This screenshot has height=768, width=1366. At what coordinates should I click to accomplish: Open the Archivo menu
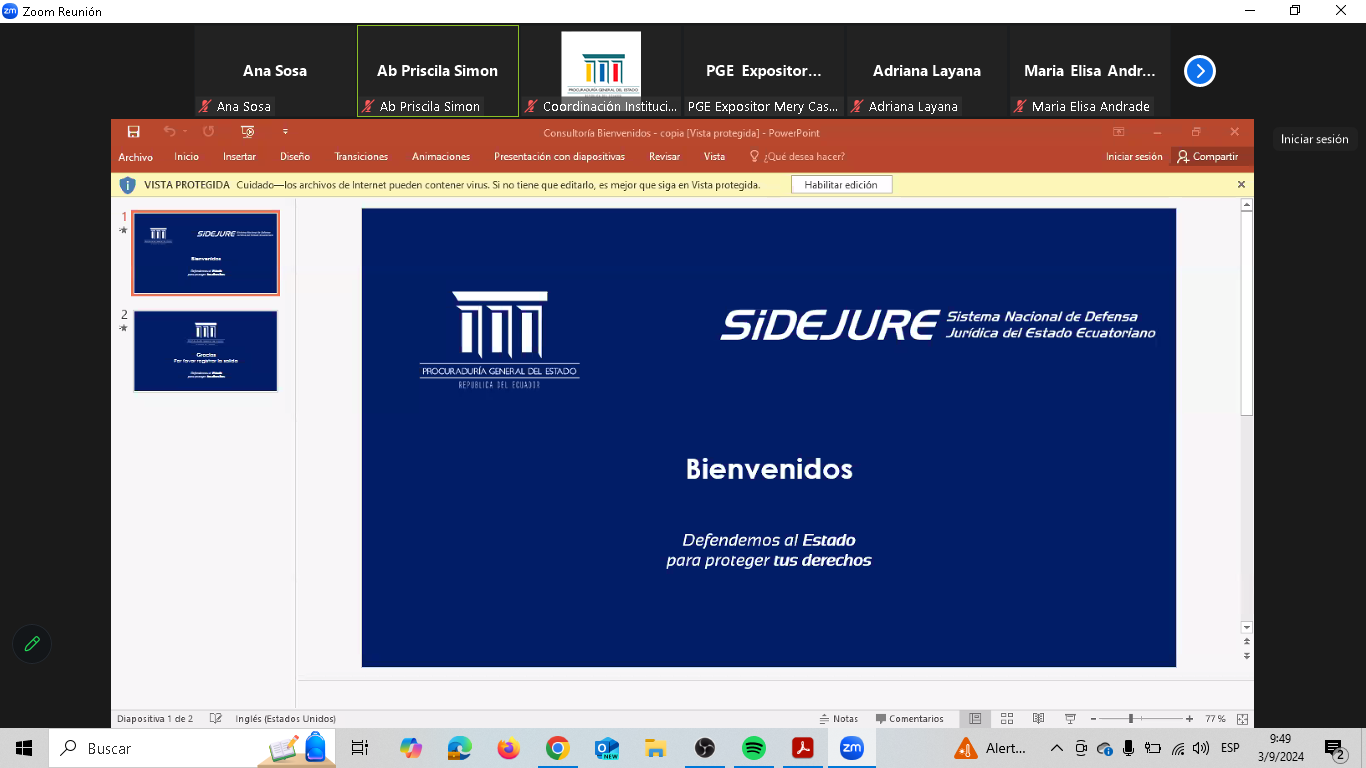tap(135, 157)
